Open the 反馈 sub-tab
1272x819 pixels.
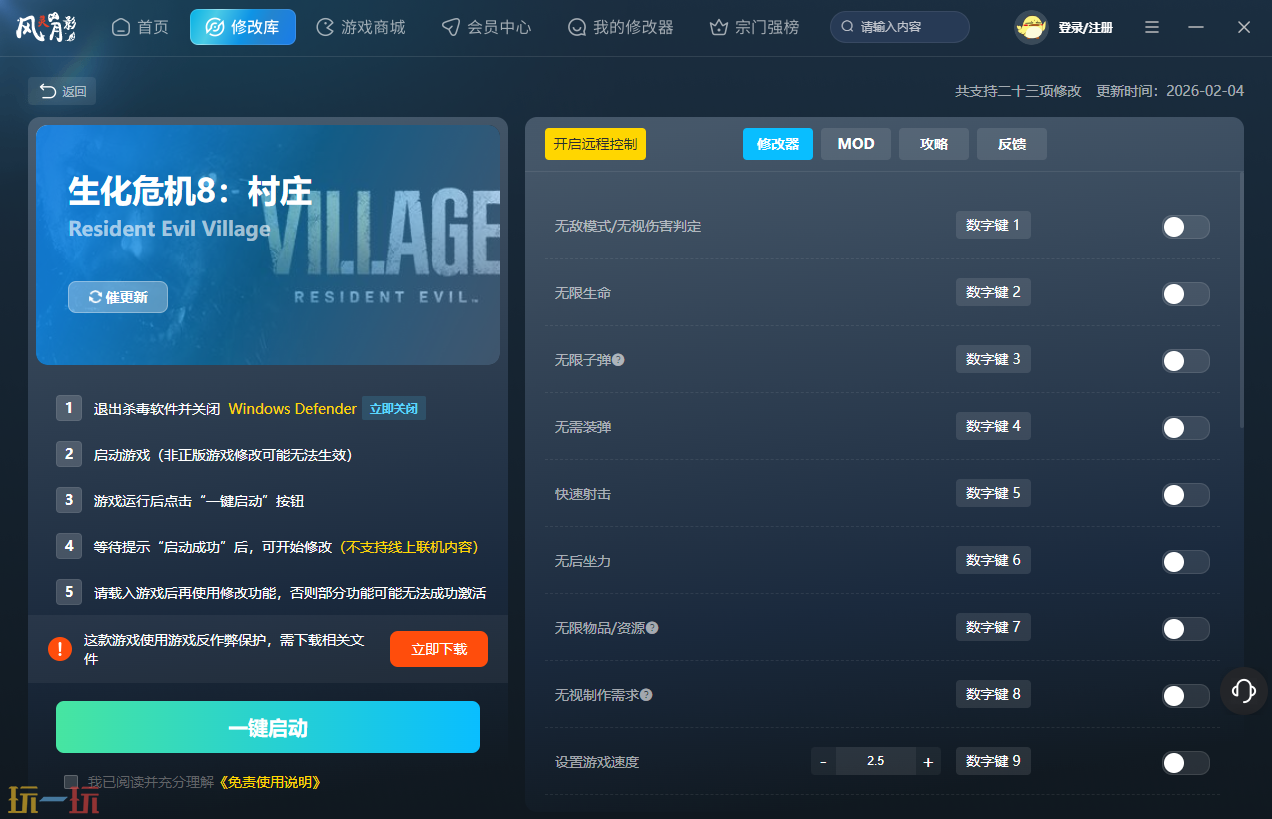(1012, 144)
